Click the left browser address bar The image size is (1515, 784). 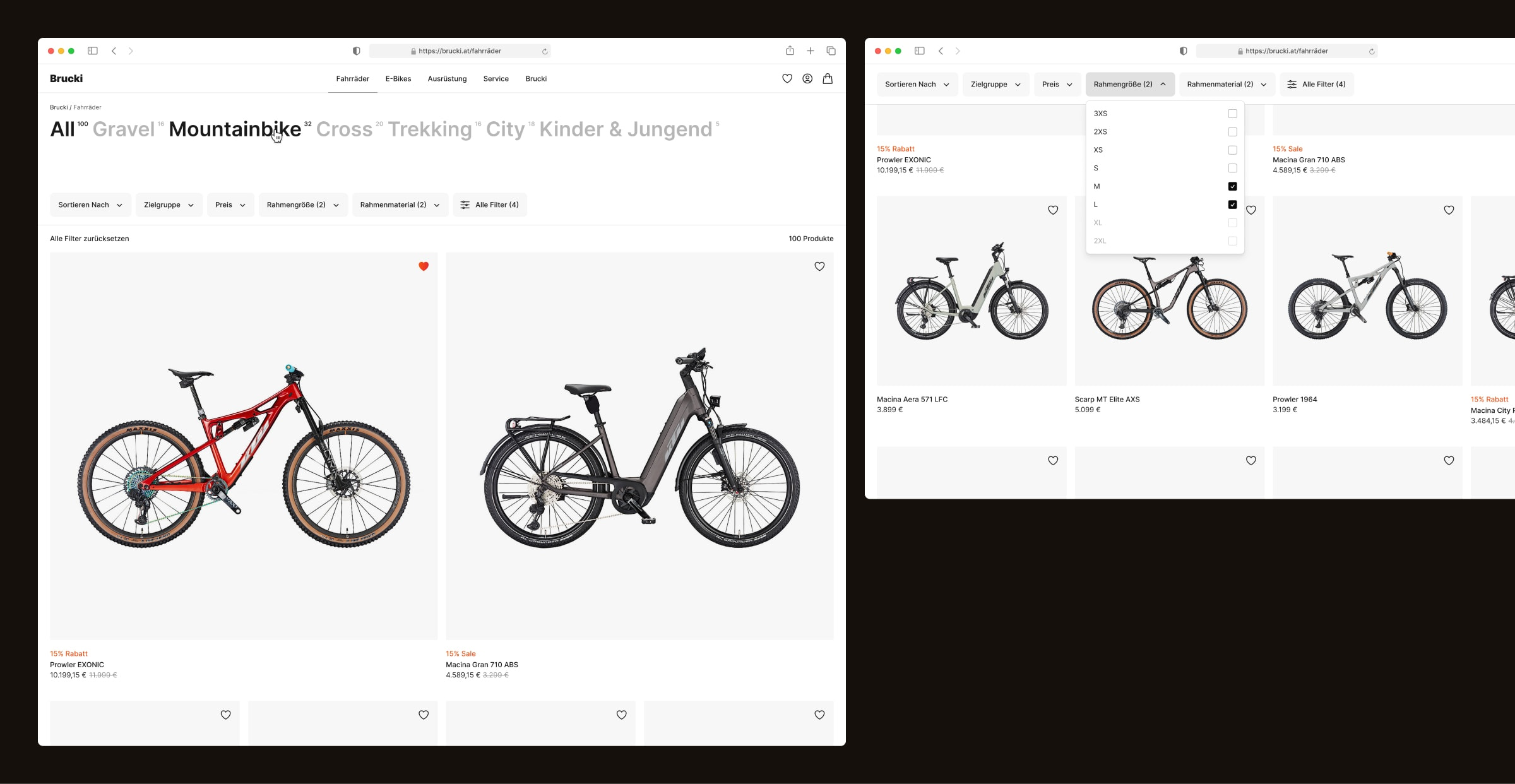460,50
